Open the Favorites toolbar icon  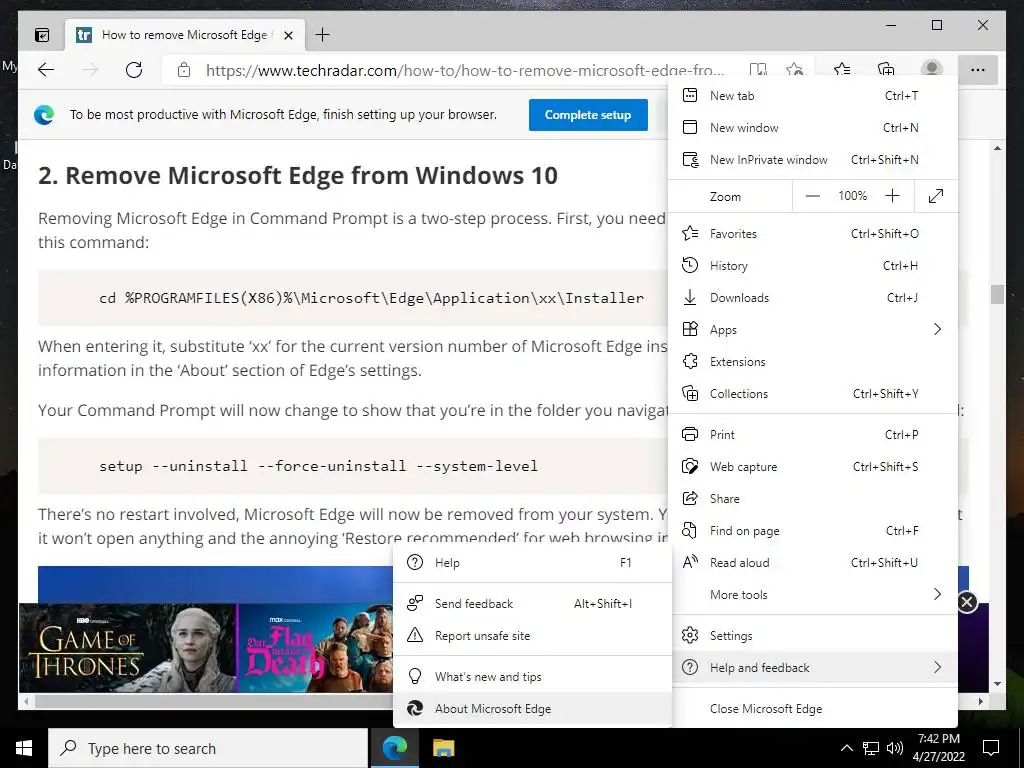pos(842,69)
